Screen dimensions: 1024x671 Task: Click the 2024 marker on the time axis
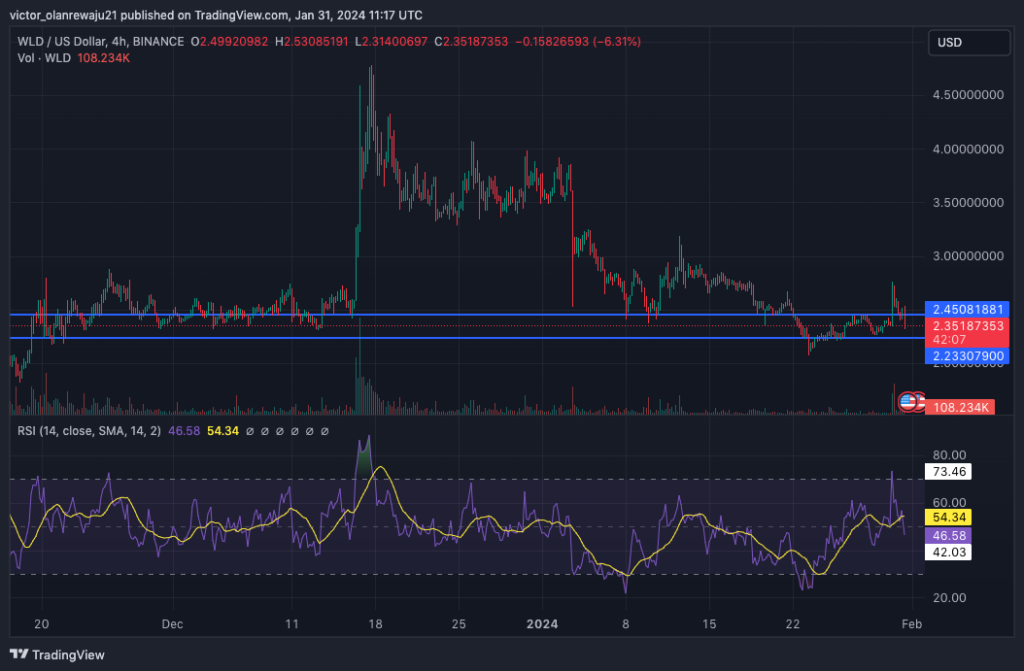click(x=543, y=623)
